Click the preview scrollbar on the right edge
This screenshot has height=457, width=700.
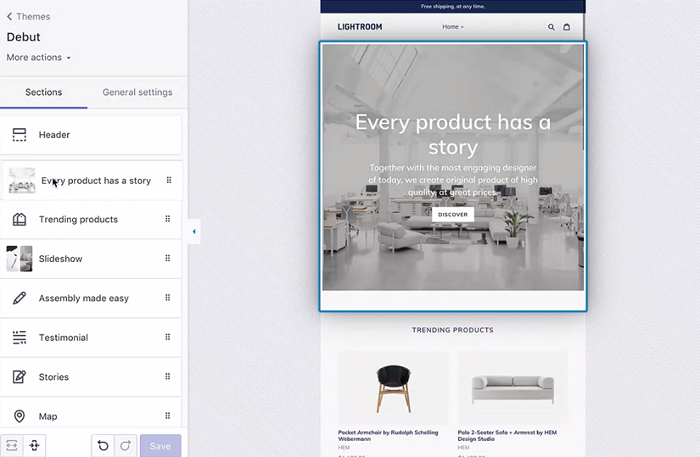click(583, 98)
